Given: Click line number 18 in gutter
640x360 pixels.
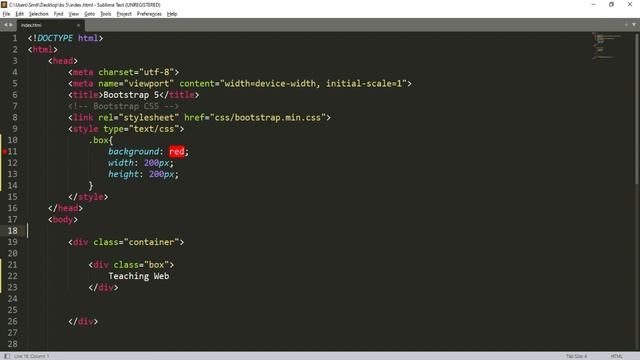Looking at the screenshot, I should (13, 231).
